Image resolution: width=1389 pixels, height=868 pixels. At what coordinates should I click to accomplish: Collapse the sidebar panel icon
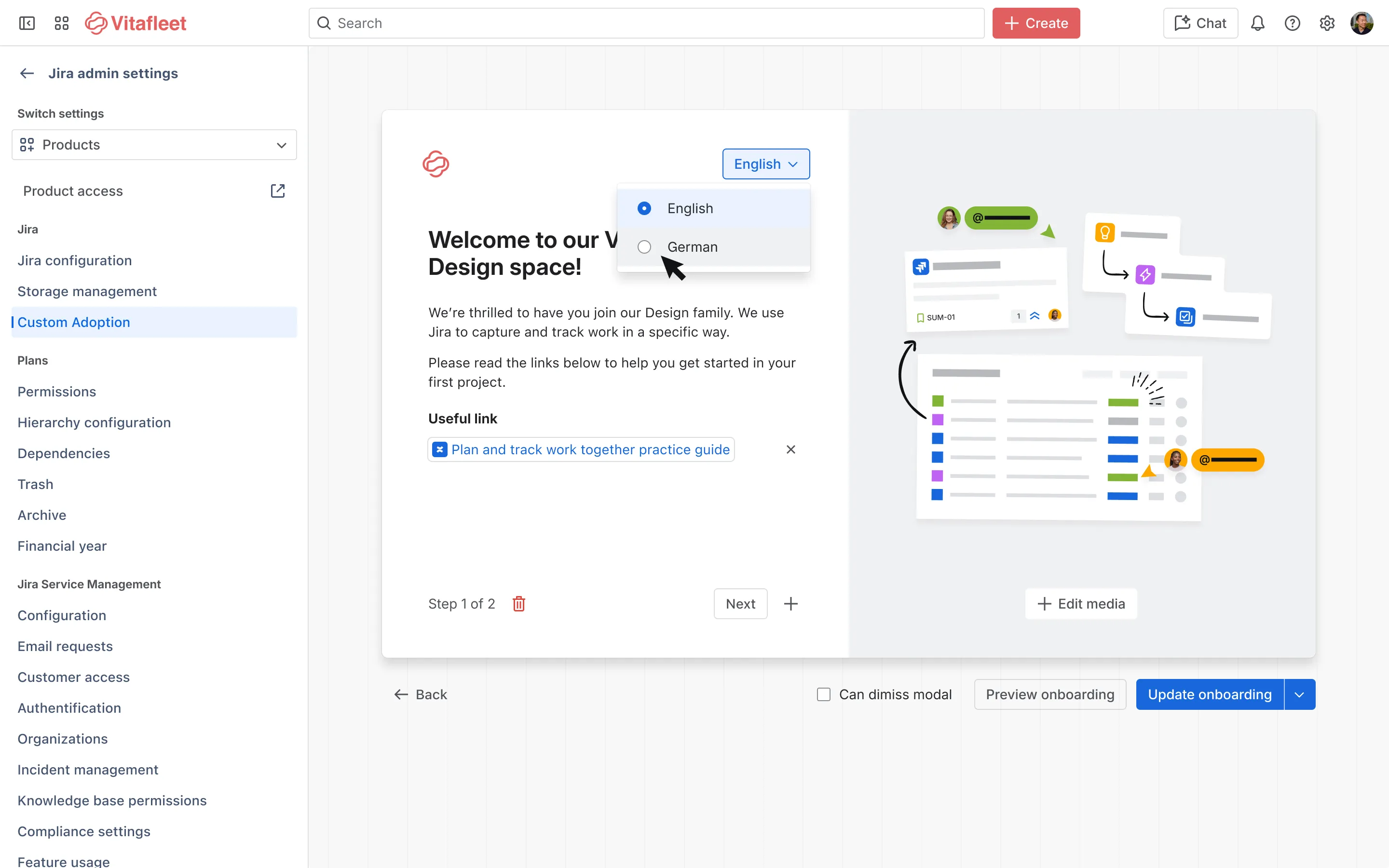(27, 23)
